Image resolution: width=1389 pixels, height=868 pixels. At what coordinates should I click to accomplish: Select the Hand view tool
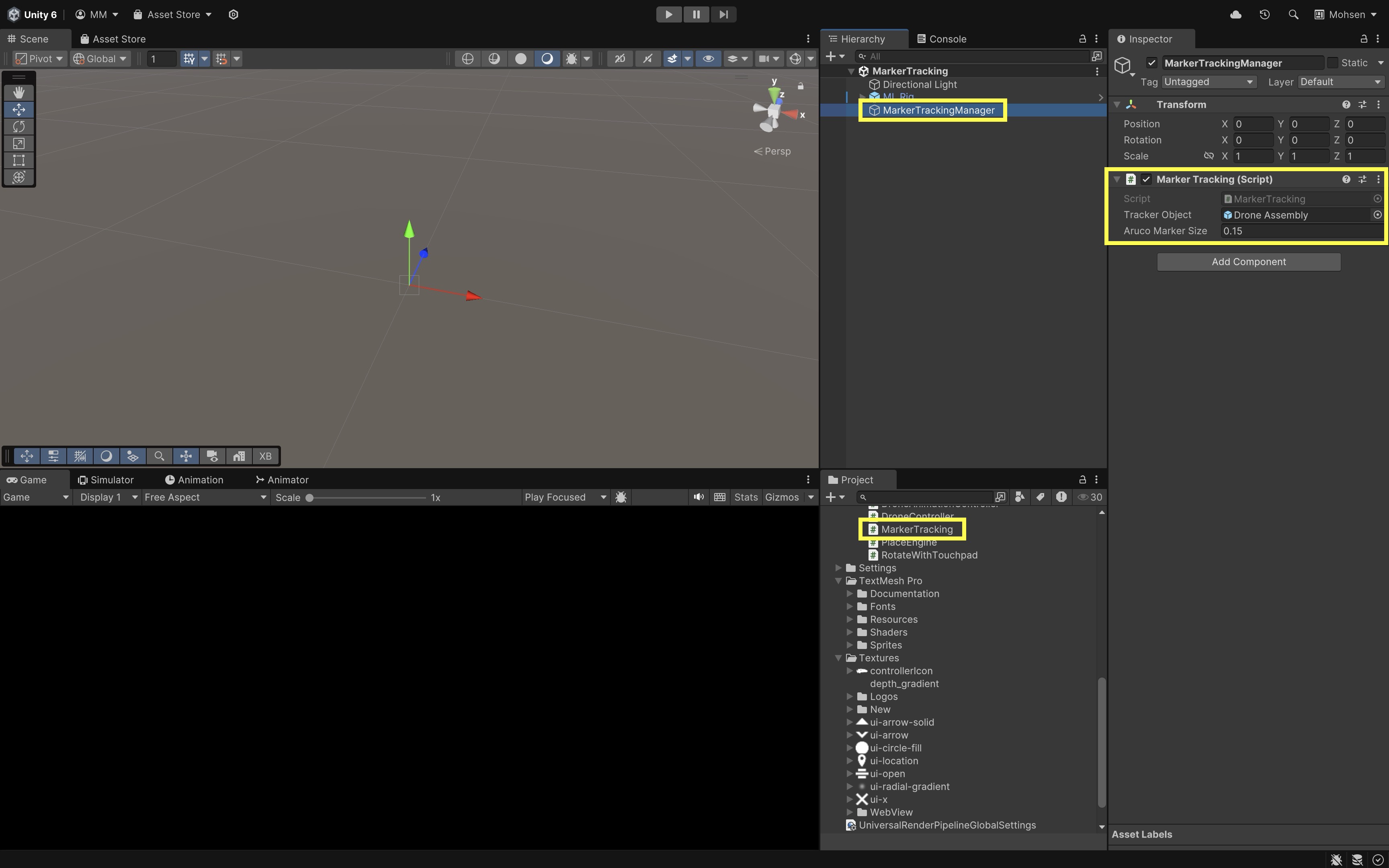[18, 92]
